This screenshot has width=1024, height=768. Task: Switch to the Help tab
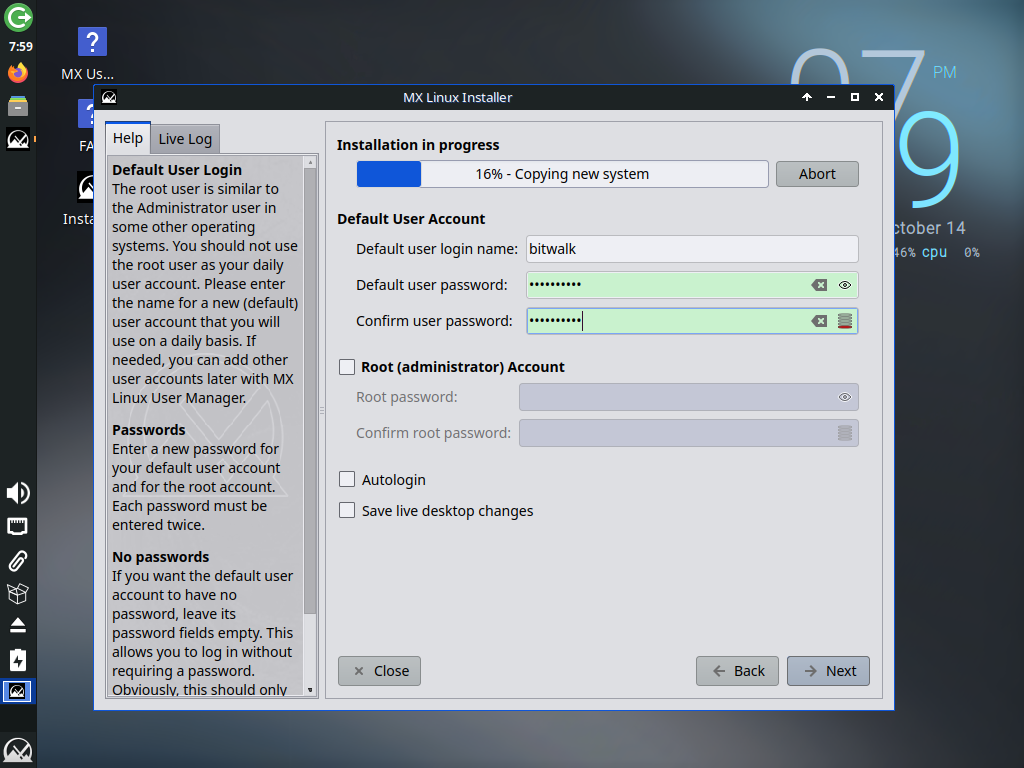click(128, 138)
